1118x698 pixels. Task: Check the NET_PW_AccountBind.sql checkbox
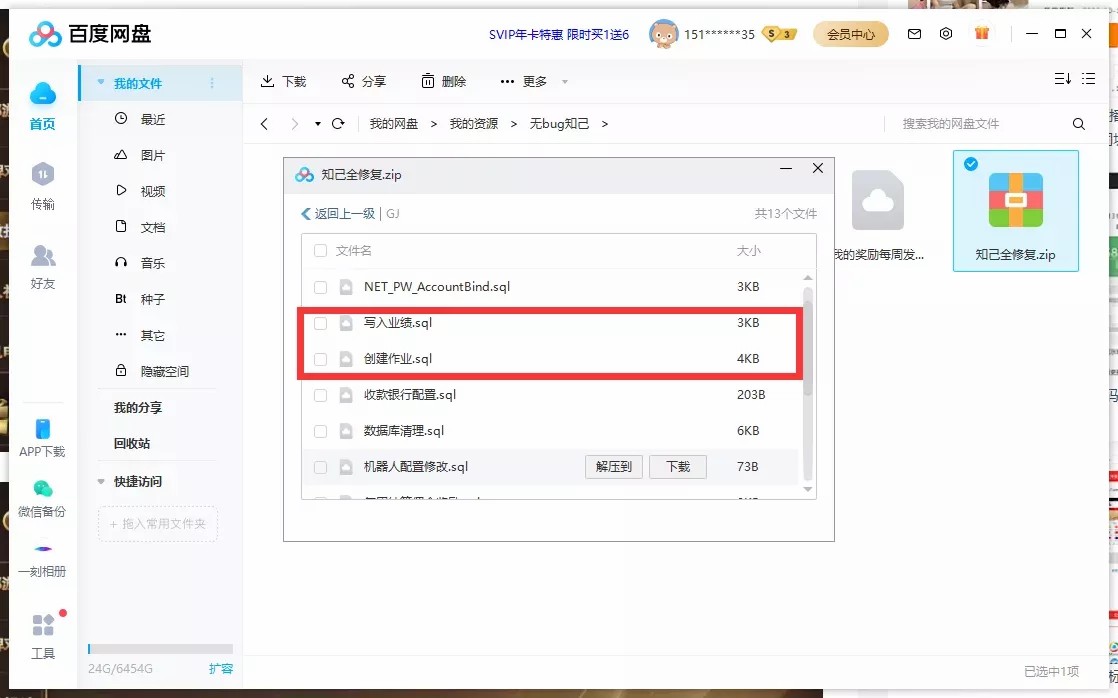[320, 287]
